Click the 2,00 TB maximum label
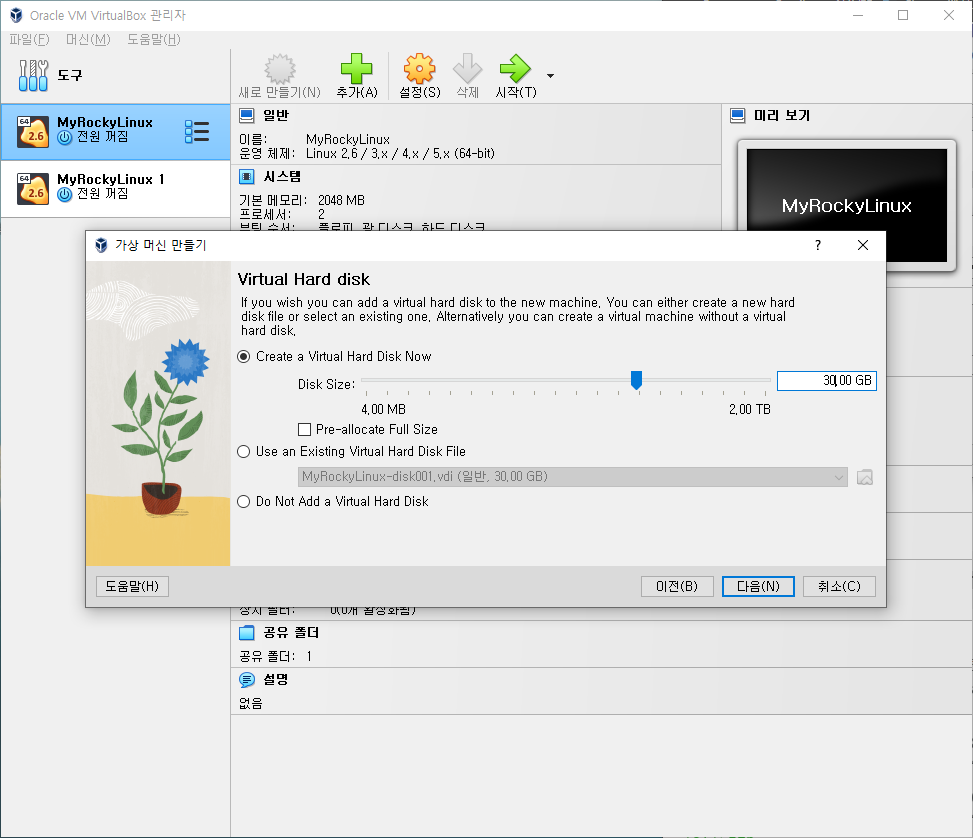The image size is (973, 838). pos(750,409)
